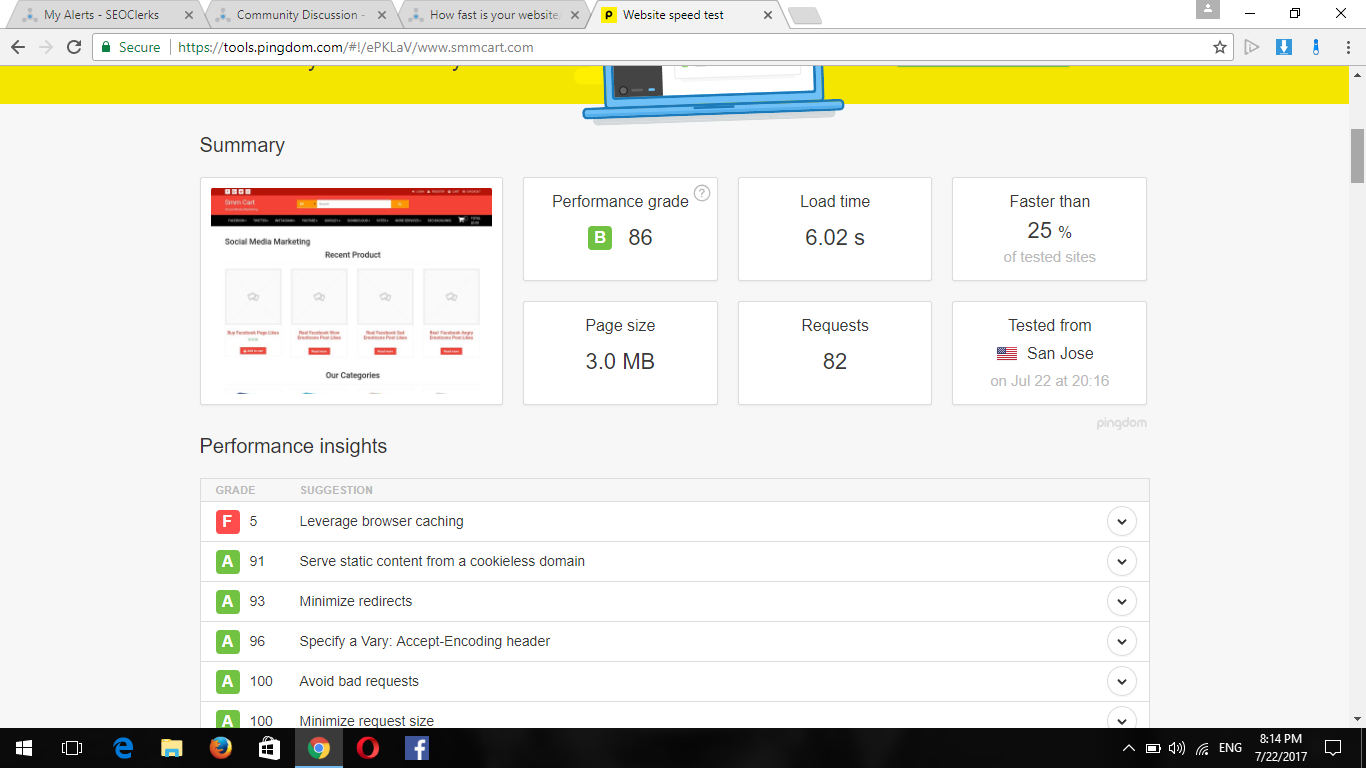Open the Facebook app on the taskbar
The image size is (1366, 768).
tap(417, 748)
